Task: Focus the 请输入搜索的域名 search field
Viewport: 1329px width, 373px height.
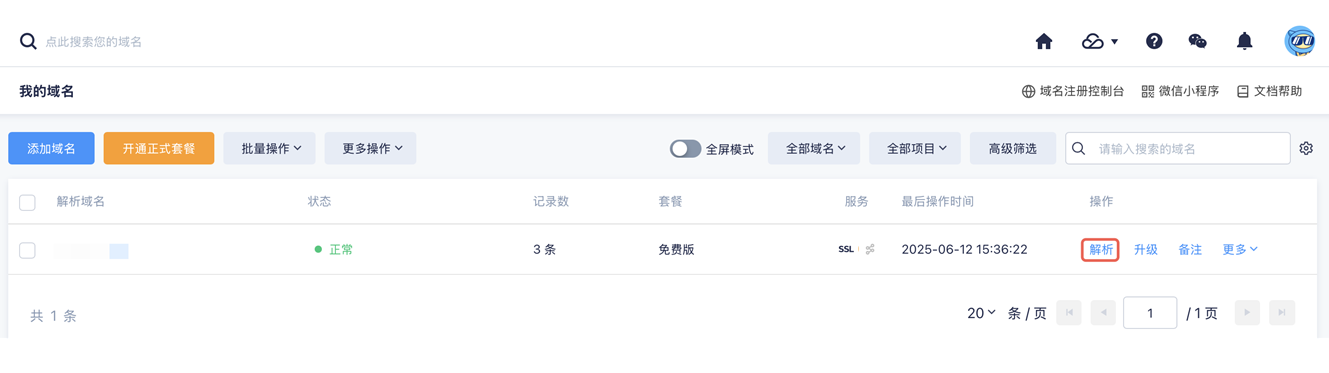Action: coord(1178,148)
